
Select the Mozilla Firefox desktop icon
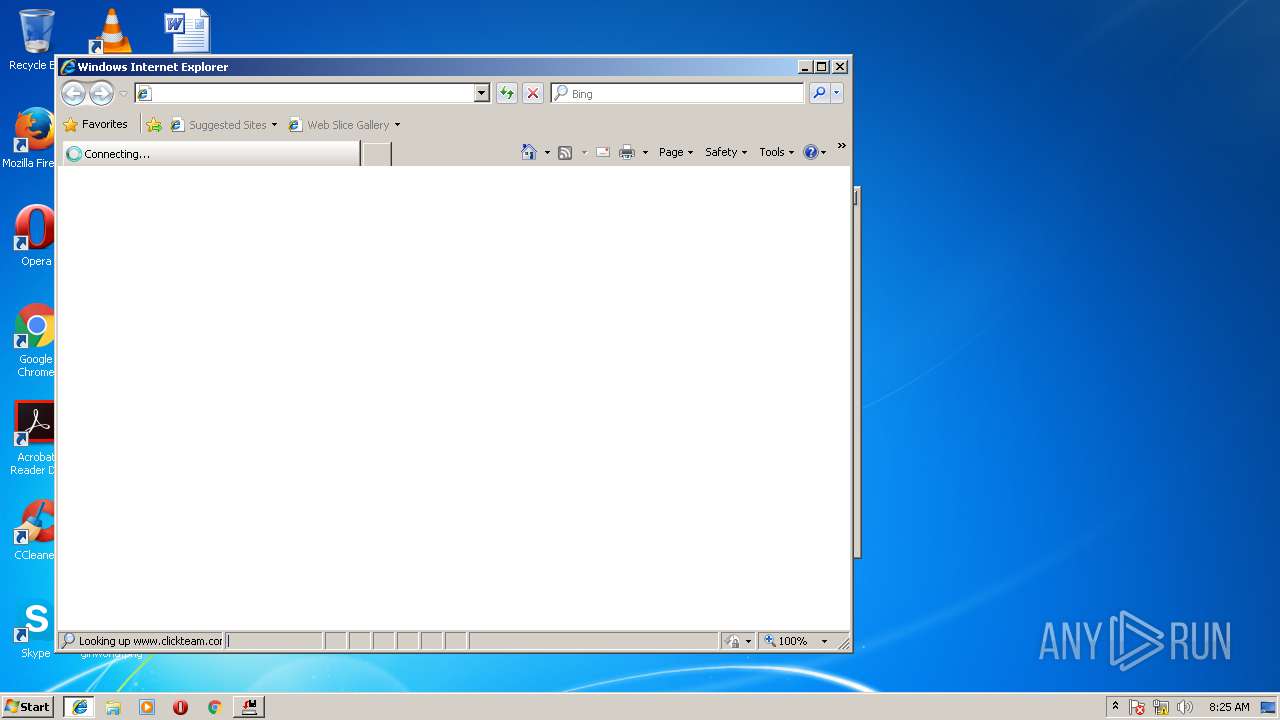33,138
